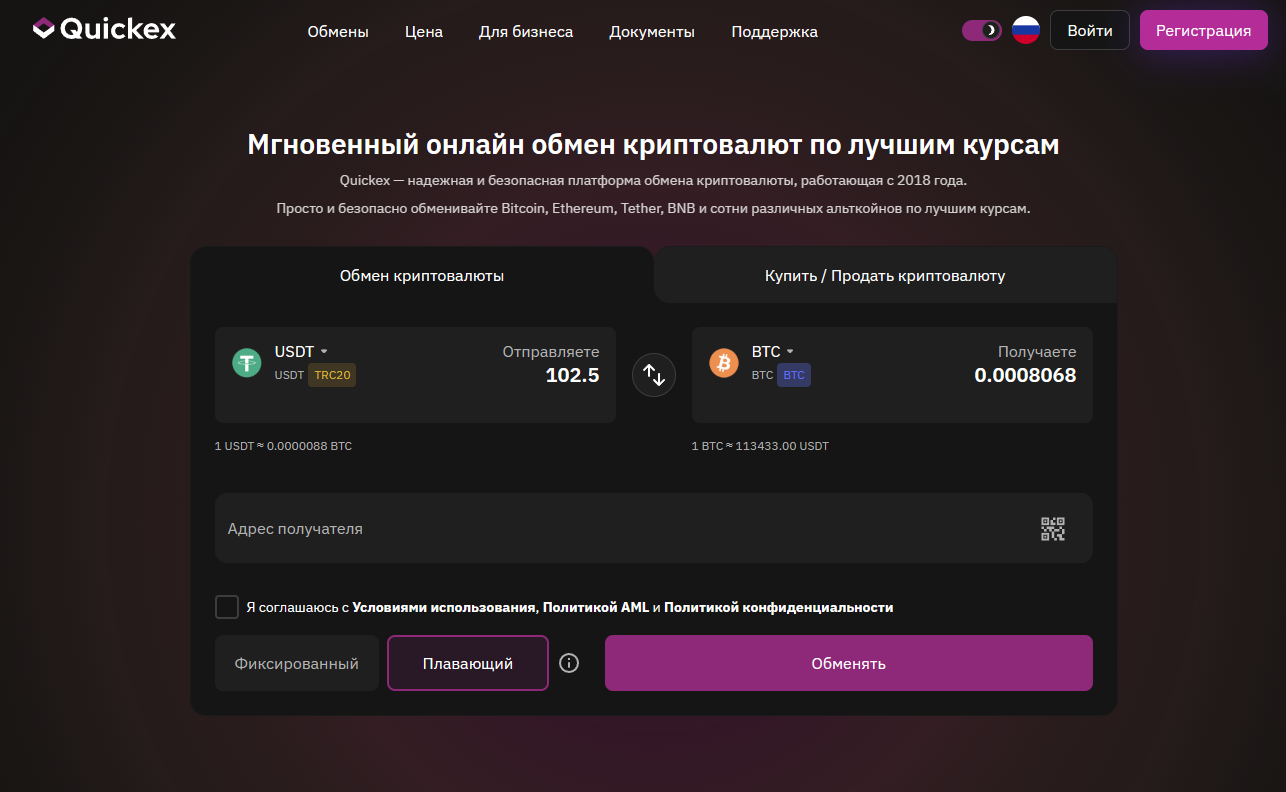
Task: Expand the USDT currency dropdown
Action: click(x=301, y=352)
